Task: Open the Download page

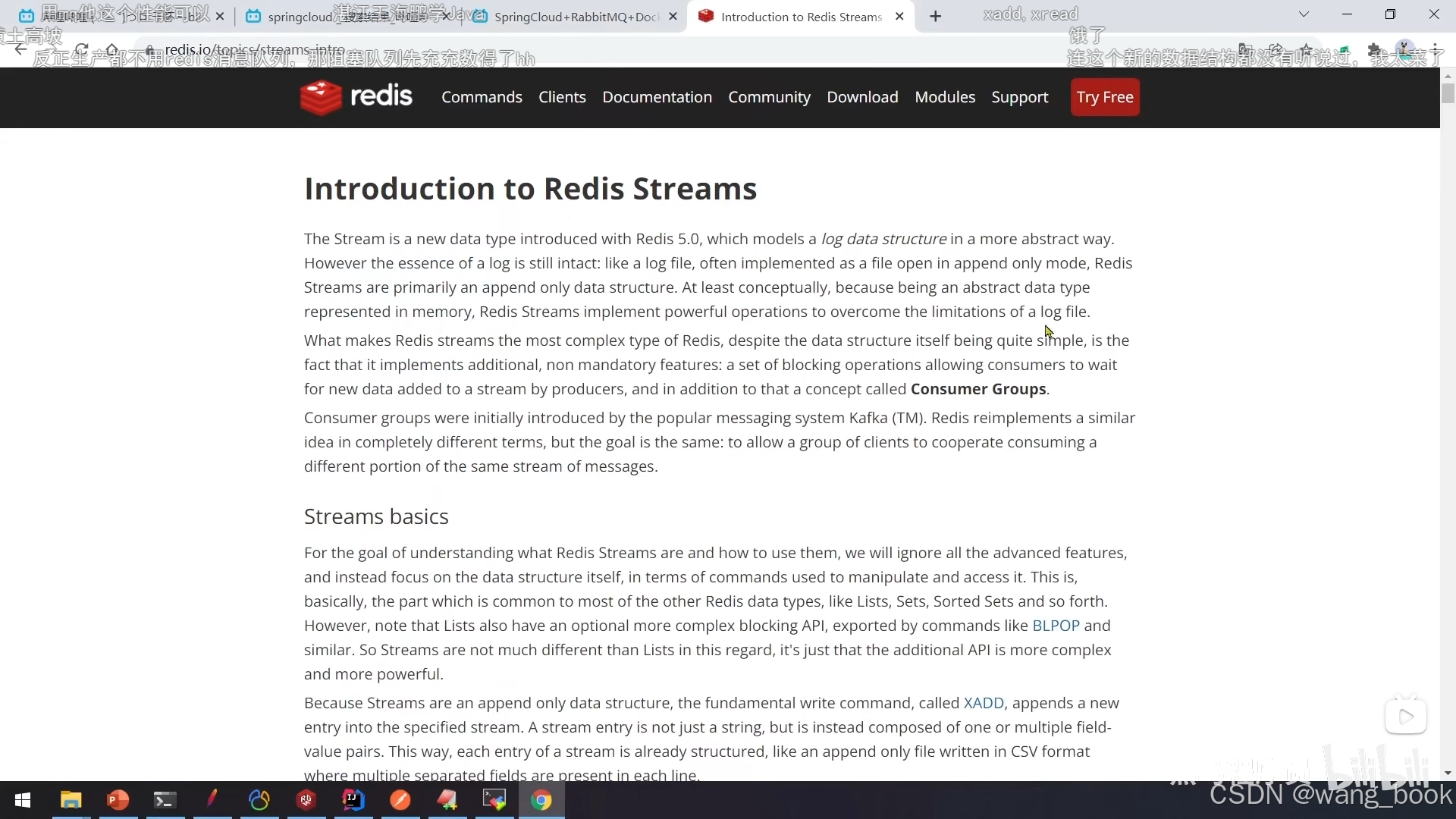Action: pos(862,97)
